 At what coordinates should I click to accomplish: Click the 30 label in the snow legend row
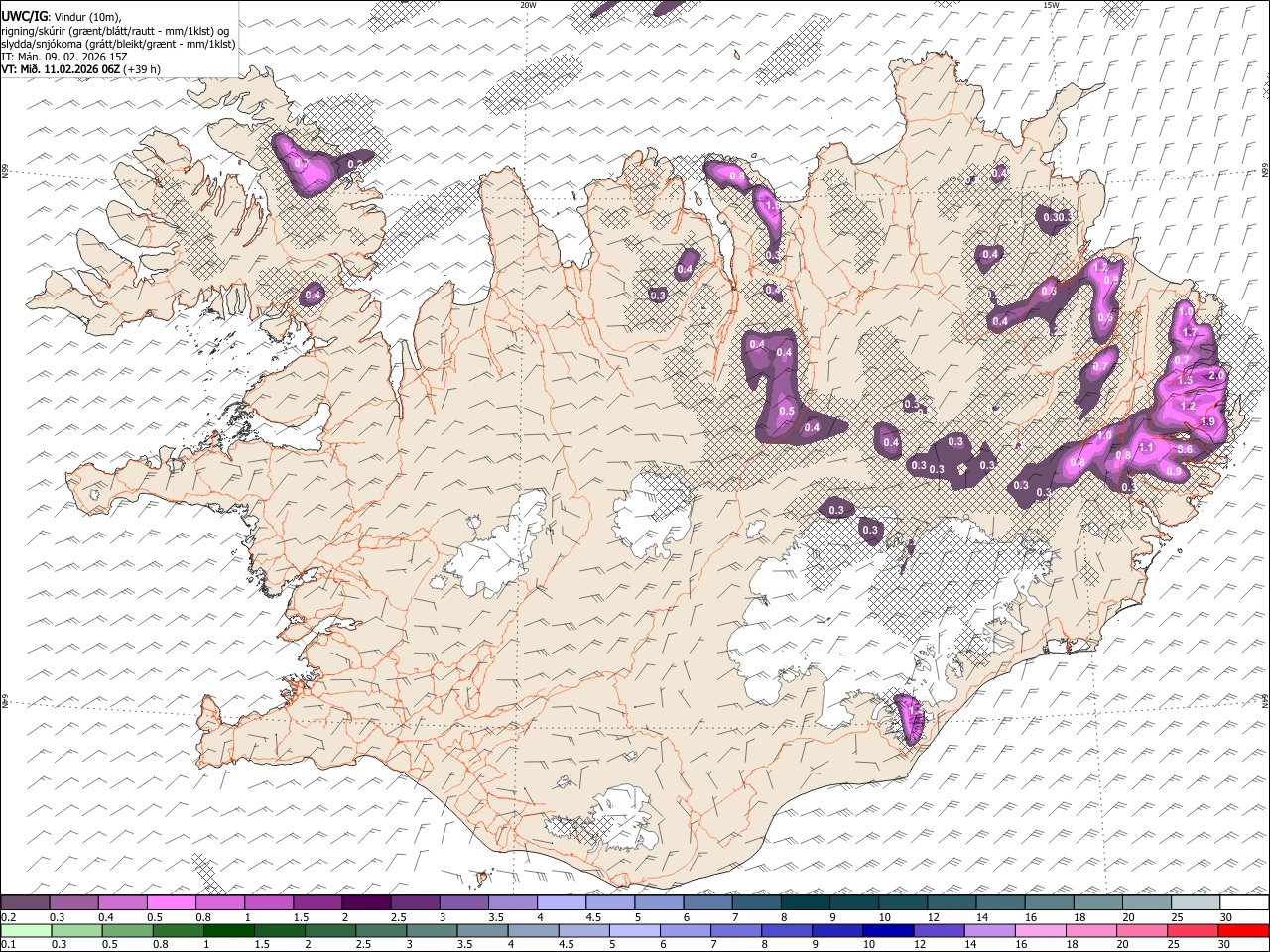click(1225, 917)
